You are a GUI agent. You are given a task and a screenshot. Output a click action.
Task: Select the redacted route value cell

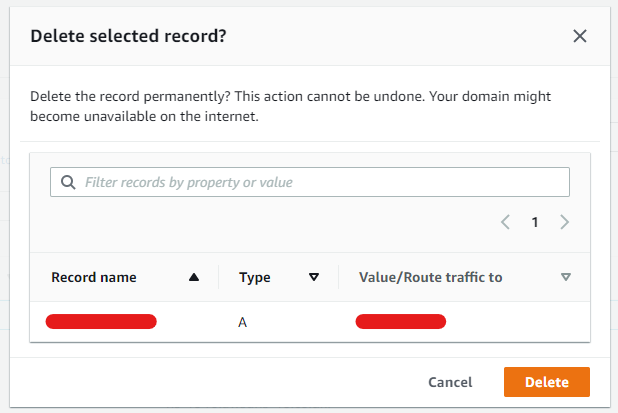[400, 322]
